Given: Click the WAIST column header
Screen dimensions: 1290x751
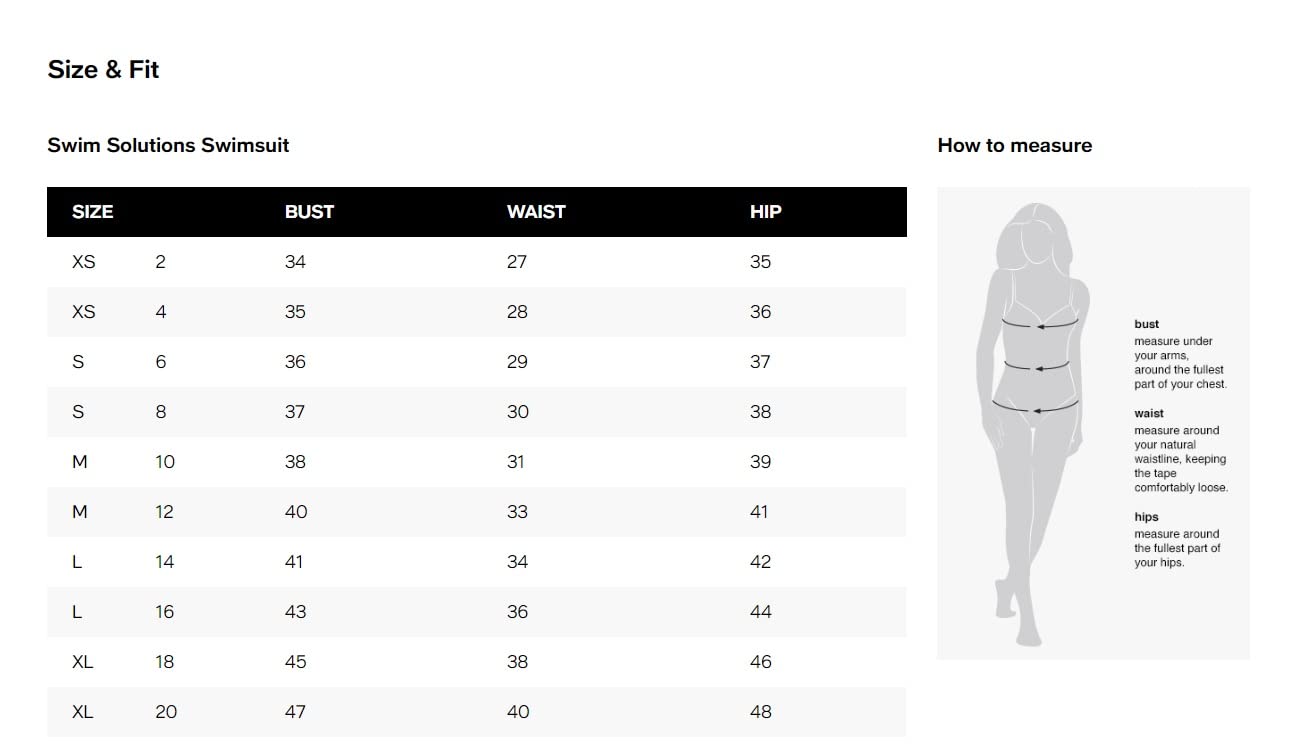Looking at the screenshot, I should pos(536,212).
